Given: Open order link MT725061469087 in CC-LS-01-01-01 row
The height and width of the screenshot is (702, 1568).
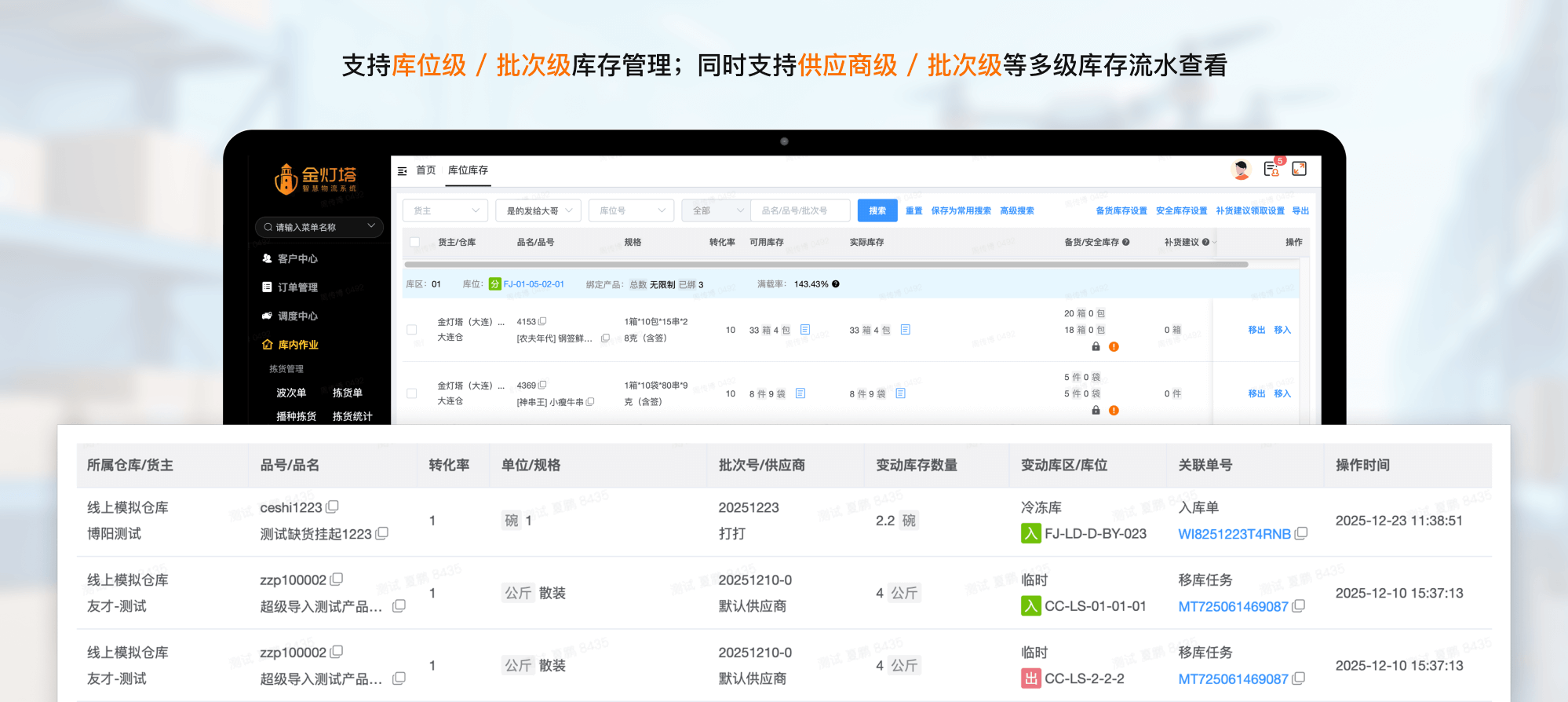Looking at the screenshot, I should [1233, 606].
